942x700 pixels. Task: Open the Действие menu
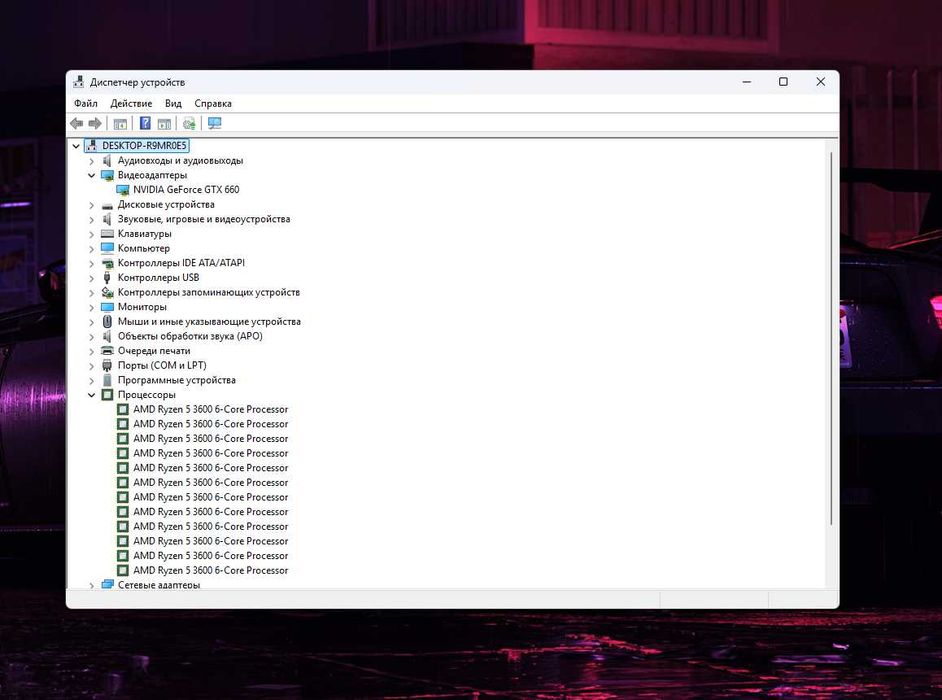point(131,103)
